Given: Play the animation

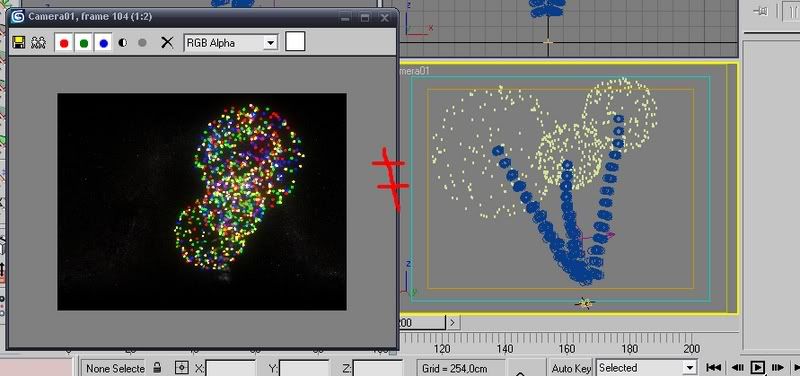Looking at the screenshot, I should point(758,367).
